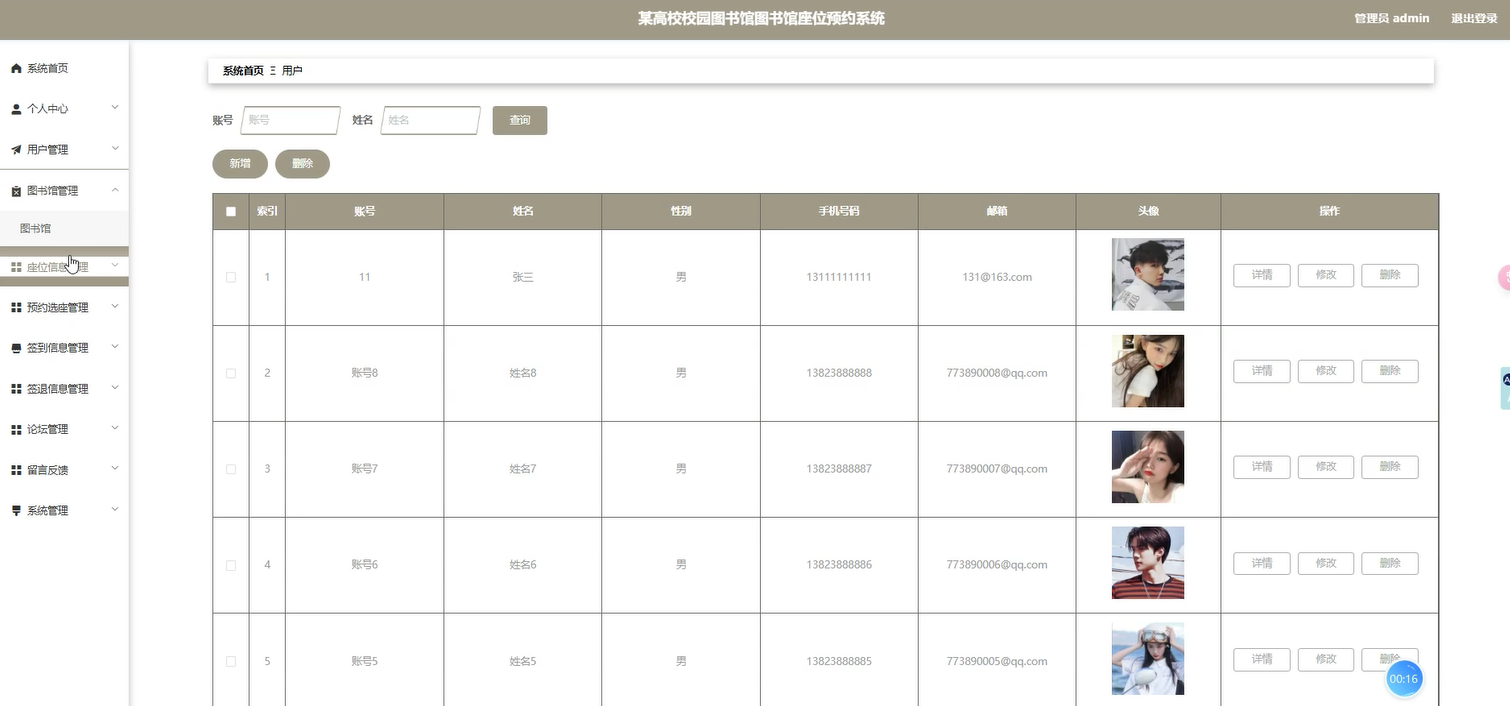Click avatar thumbnail of 姓名6
Screen dimensions: 1510x706
[x=1148, y=563]
